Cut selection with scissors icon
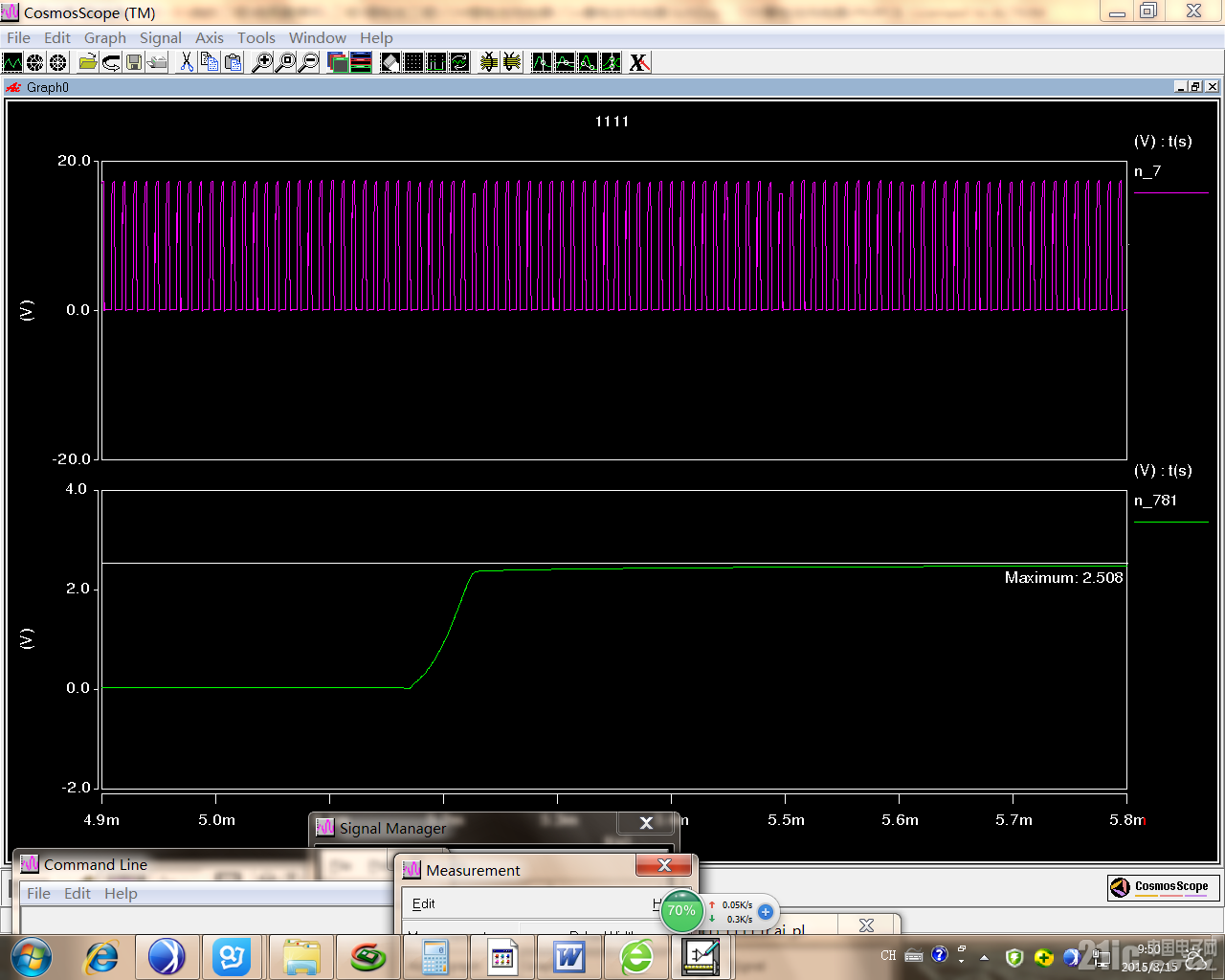The width and height of the screenshot is (1225, 980). [x=187, y=62]
